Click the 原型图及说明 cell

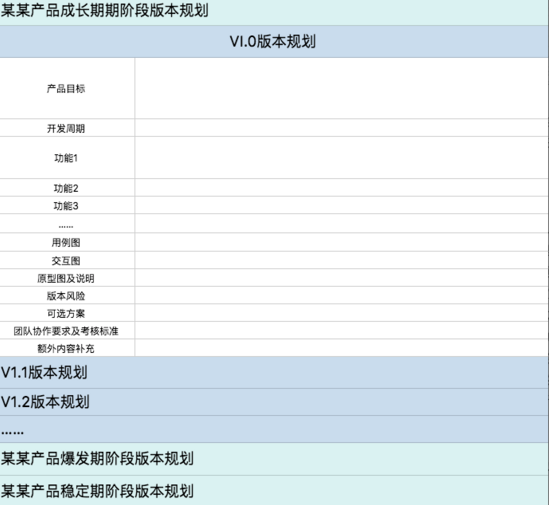67,278
